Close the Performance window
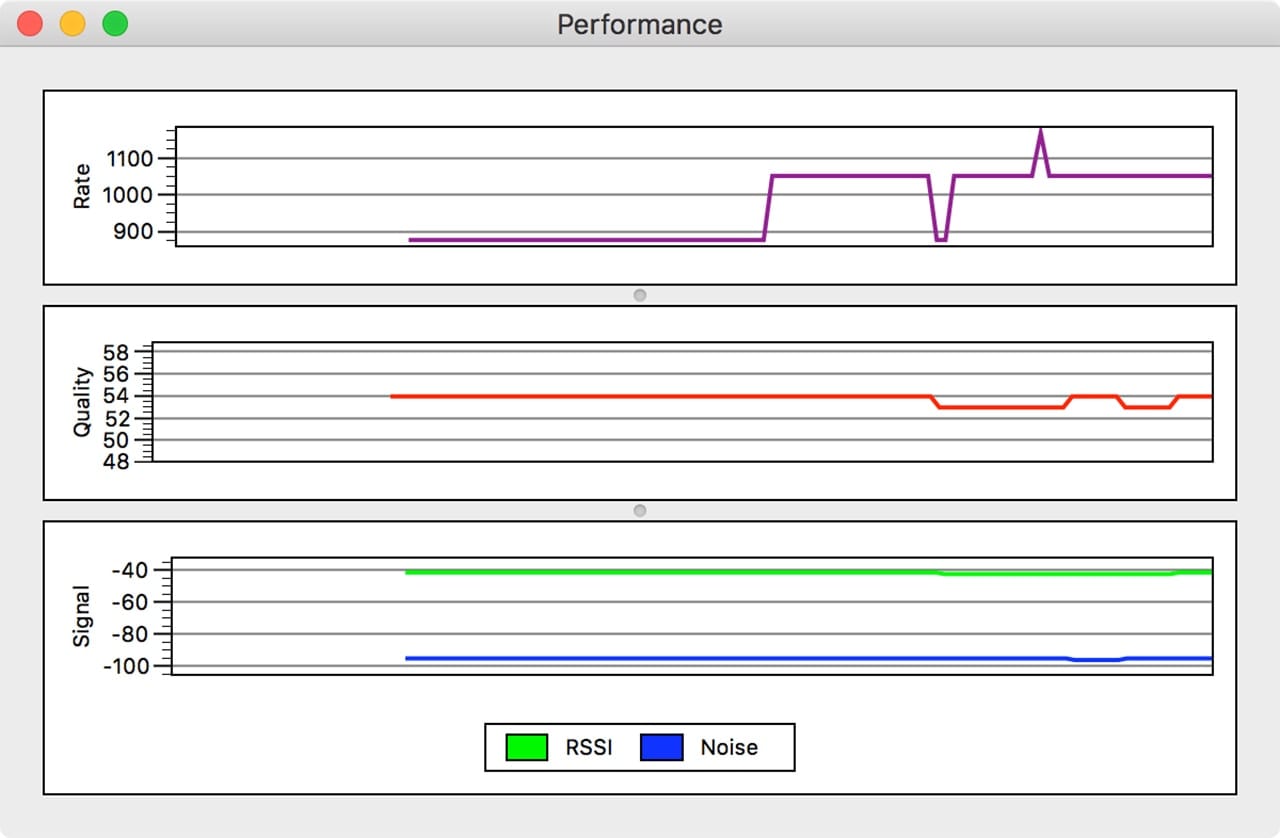Viewport: 1280px width, 838px height. [x=30, y=24]
